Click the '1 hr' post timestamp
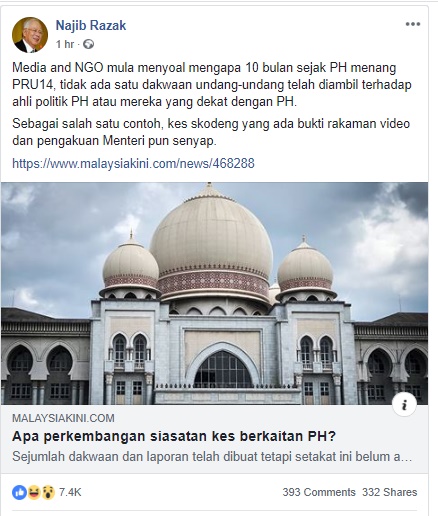Viewport: 438px width, 516px height. pos(65,44)
